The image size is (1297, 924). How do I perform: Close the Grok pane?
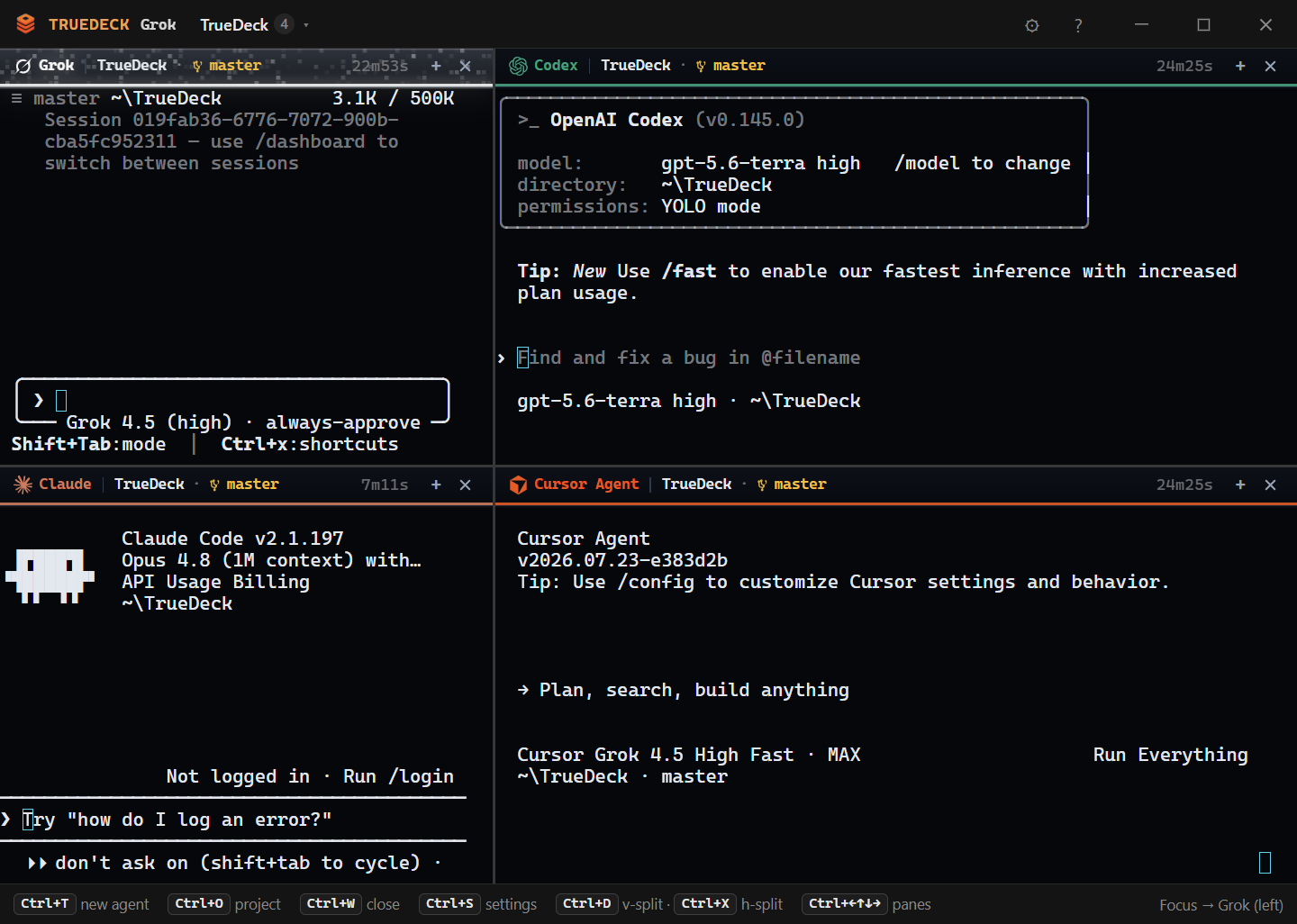coord(466,66)
